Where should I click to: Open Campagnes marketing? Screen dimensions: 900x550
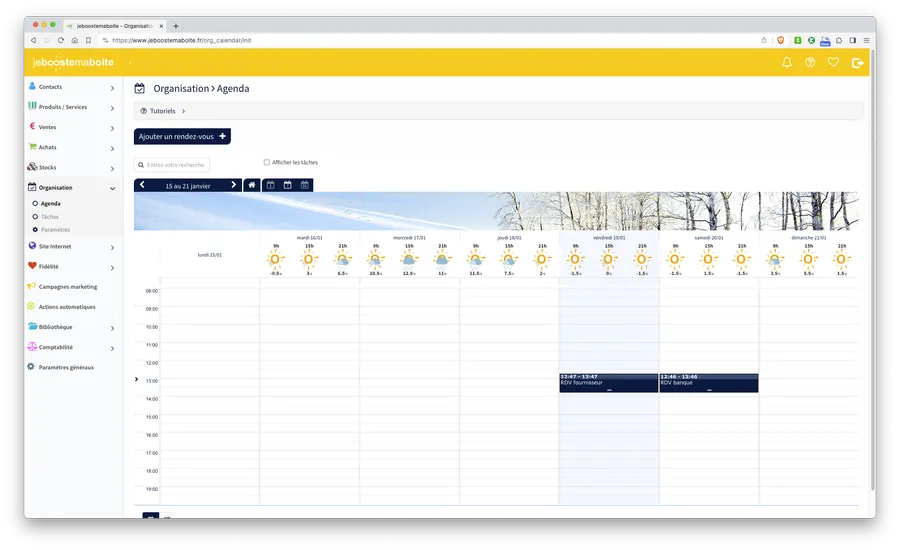(68, 286)
